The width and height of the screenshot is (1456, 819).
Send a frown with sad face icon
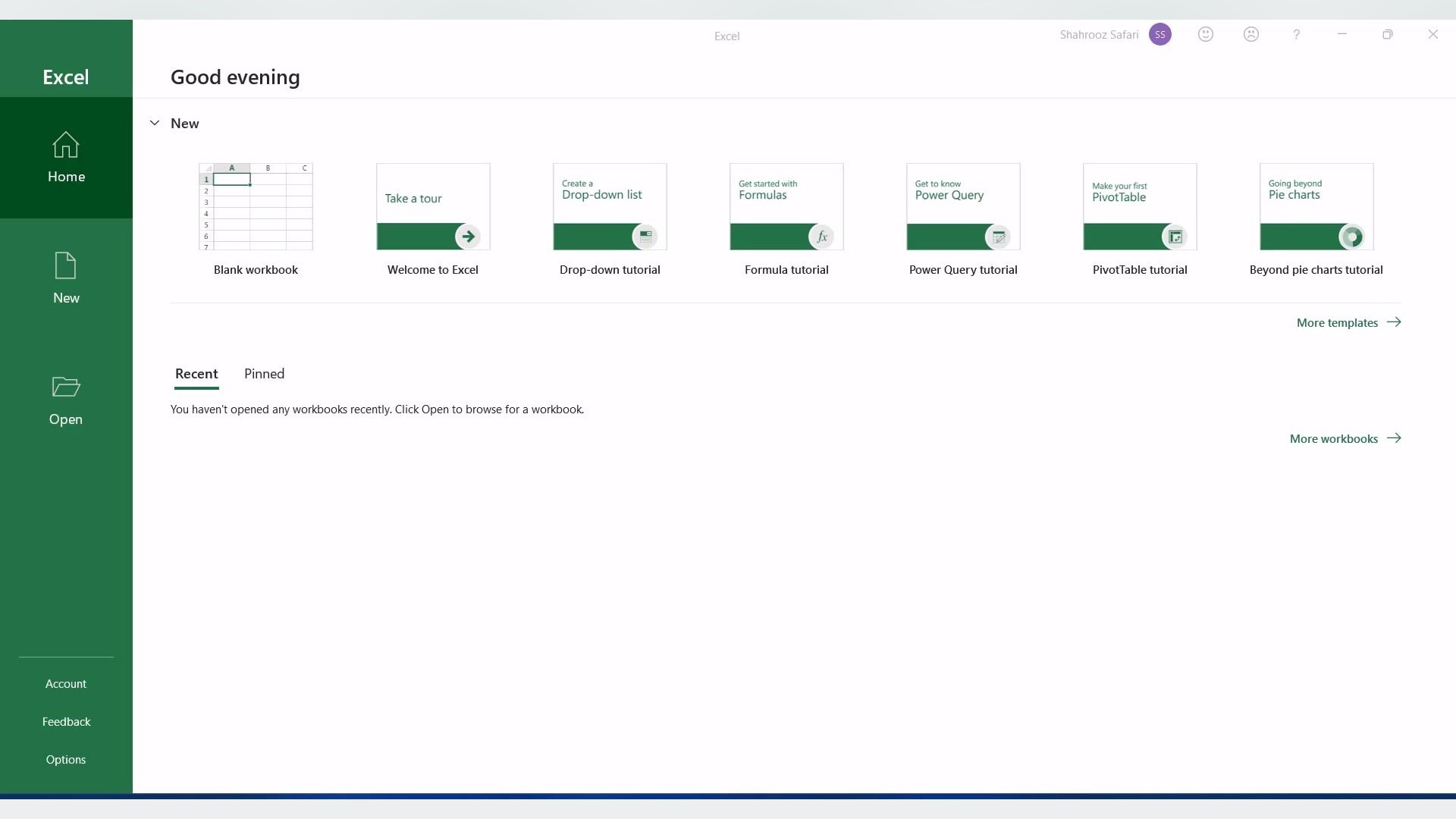click(x=1251, y=34)
